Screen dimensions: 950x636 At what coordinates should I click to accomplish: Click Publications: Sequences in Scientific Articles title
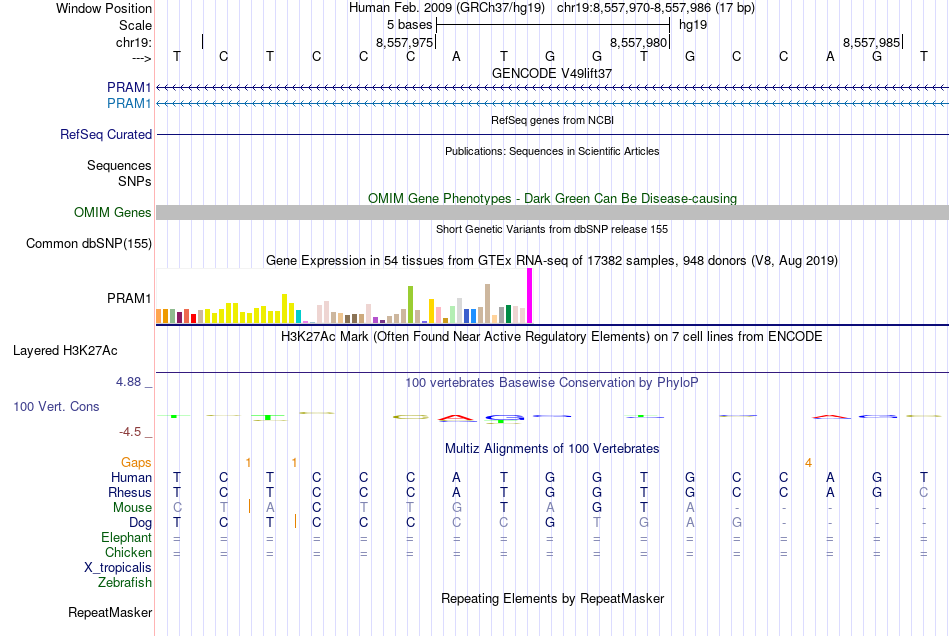coord(552,151)
